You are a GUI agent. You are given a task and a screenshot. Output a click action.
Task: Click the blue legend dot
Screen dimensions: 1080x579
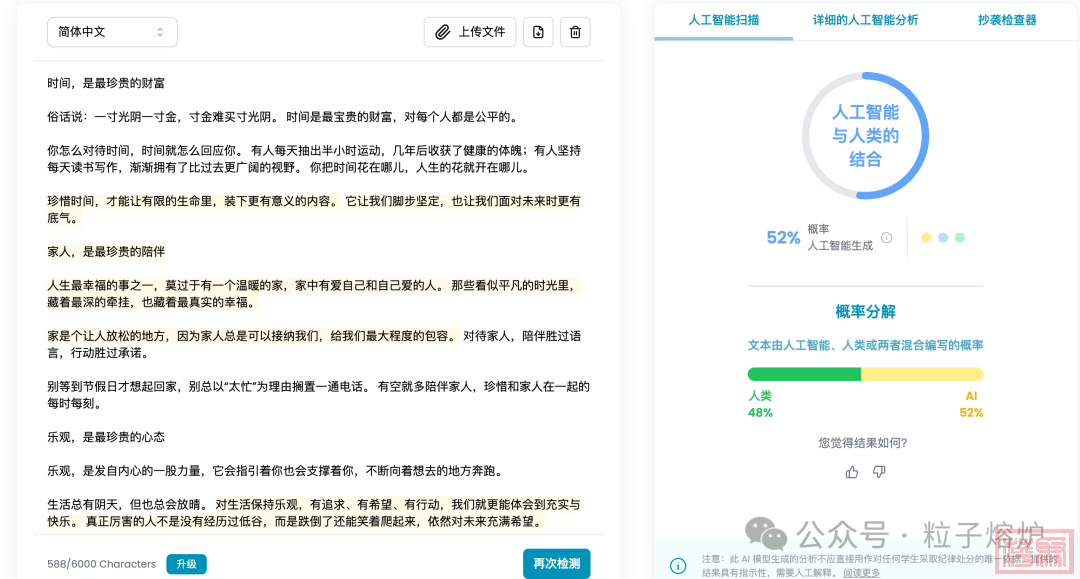943,238
